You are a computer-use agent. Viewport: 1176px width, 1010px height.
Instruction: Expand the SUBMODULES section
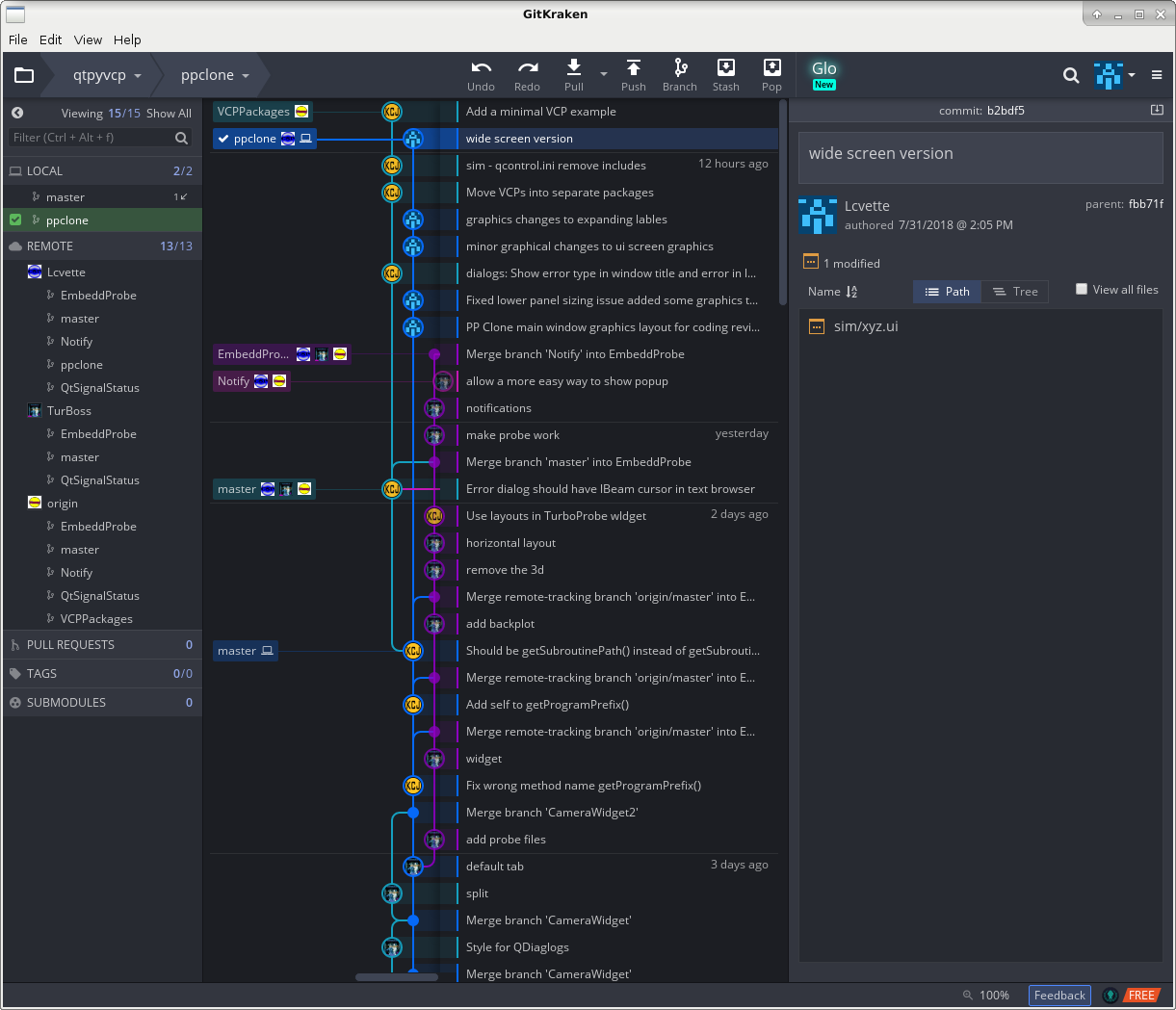pos(102,703)
